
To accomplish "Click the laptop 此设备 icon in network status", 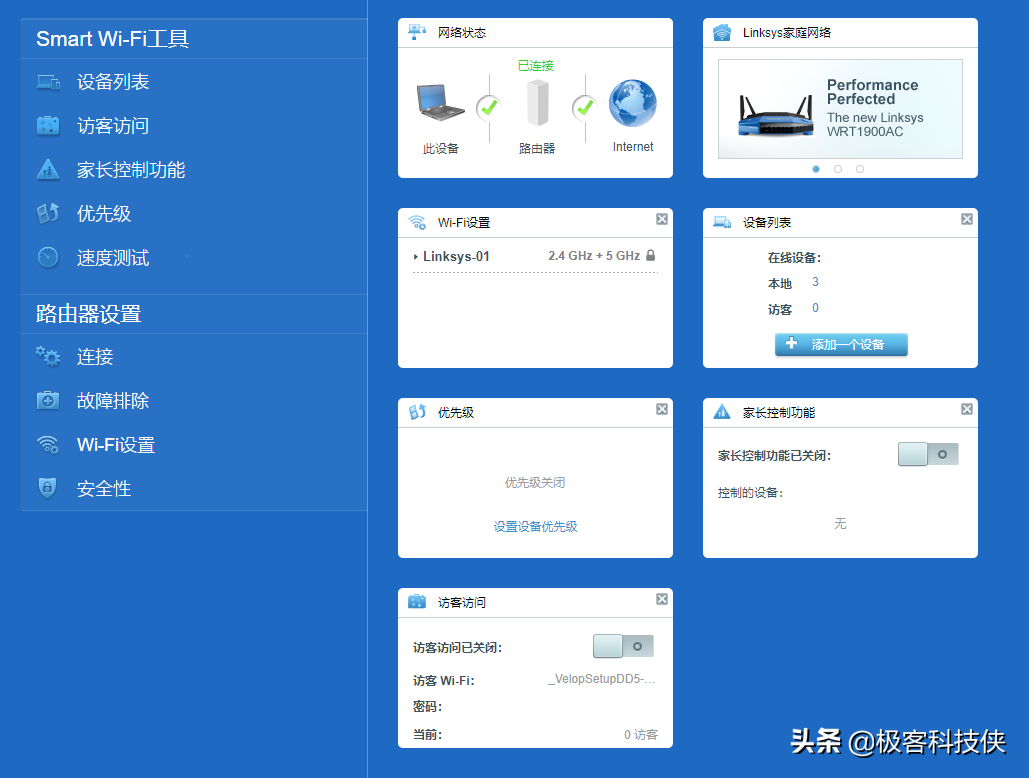I will pyautogui.click(x=440, y=103).
